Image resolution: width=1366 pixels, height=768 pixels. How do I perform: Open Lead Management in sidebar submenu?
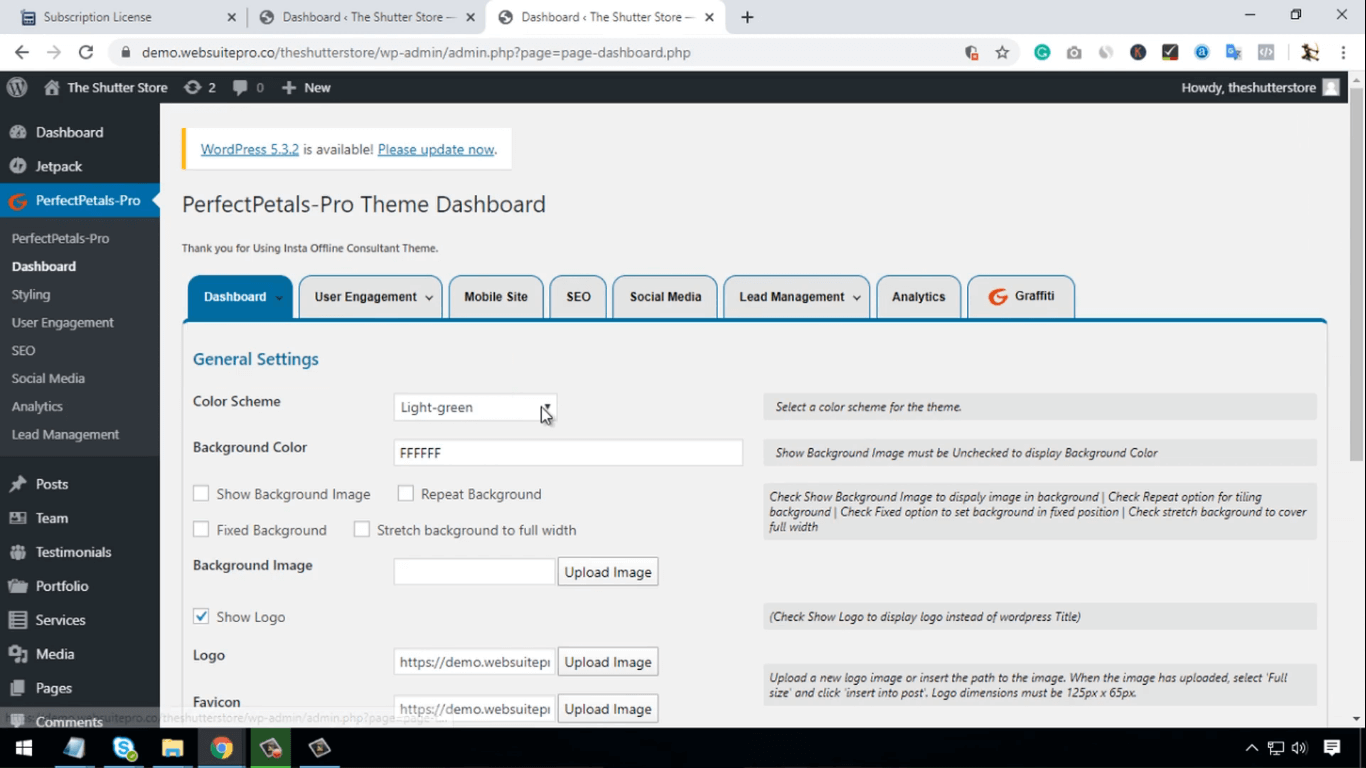coord(66,434)
